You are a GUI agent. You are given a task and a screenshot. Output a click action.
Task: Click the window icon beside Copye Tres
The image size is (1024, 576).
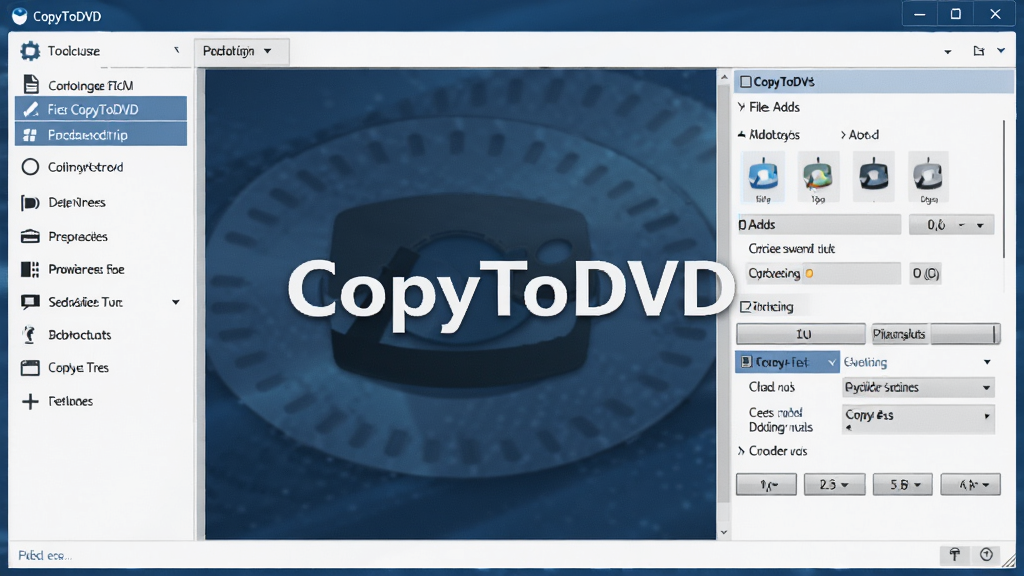[30, 368]
